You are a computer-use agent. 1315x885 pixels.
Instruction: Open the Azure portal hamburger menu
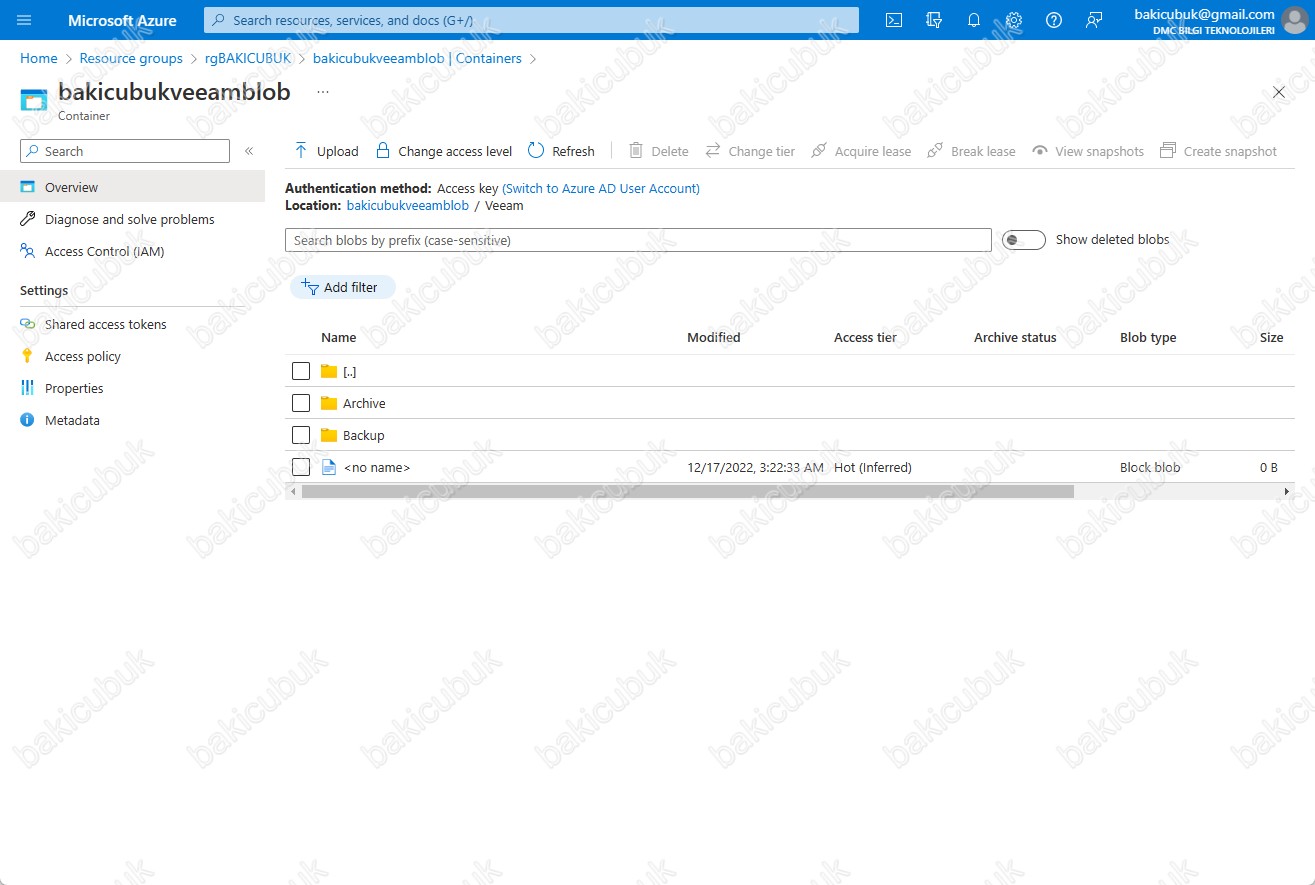coord(24,20)
